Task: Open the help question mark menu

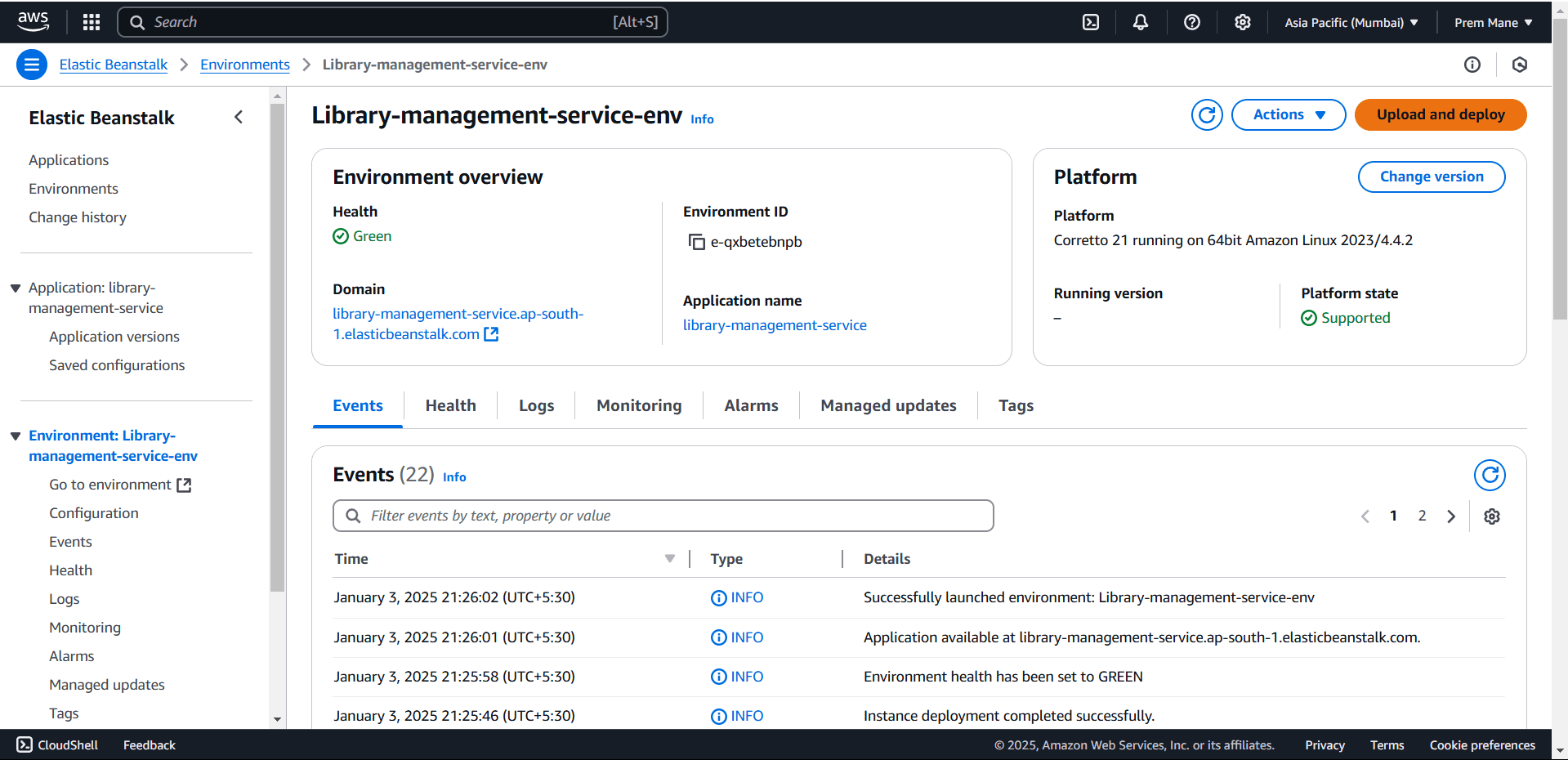Action: pyautogui.click(x=1192, y=22)
